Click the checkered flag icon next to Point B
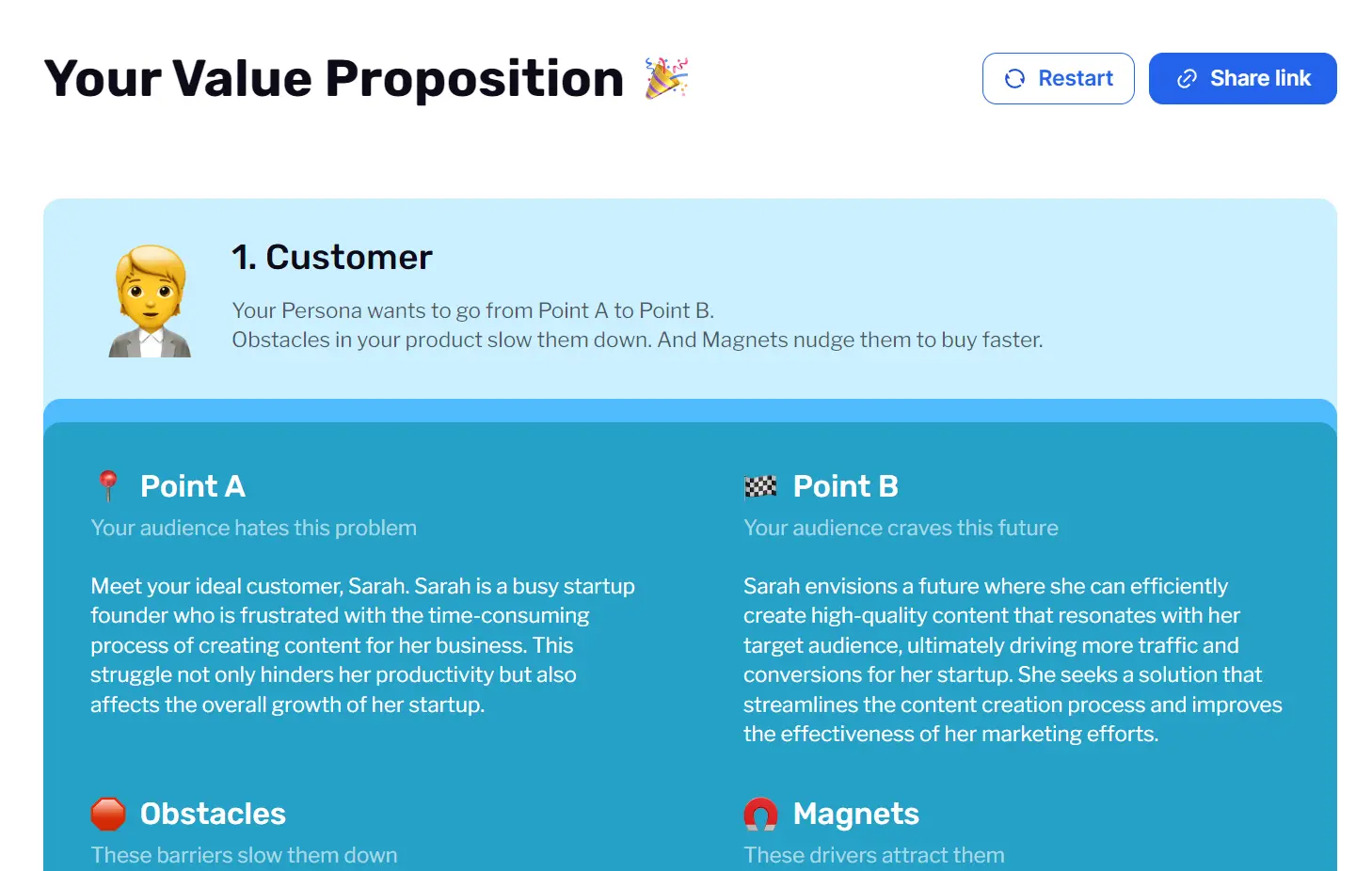 [x=760, y=485]
